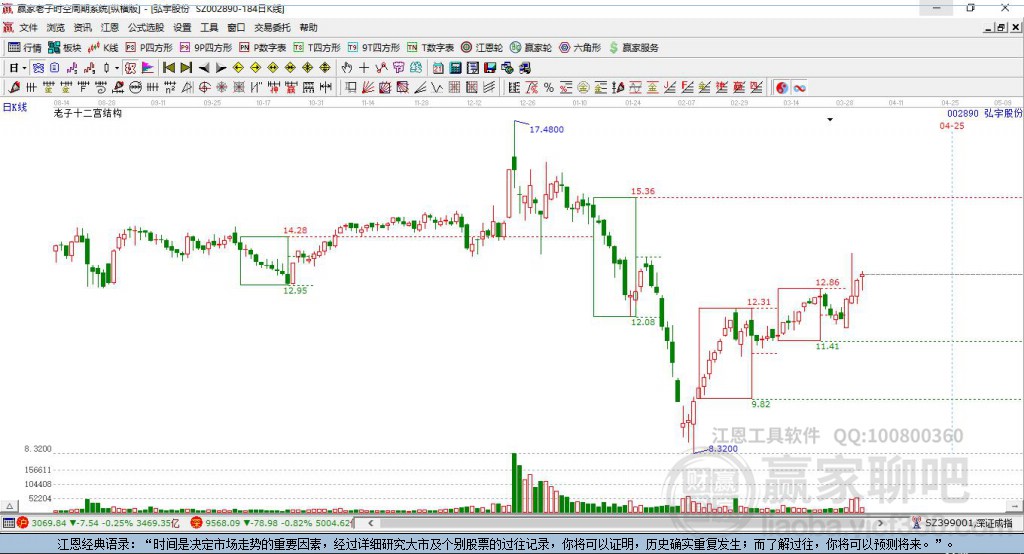Select the rectangle frame tool
The image size is (1024, 554).
pos(351,88)
